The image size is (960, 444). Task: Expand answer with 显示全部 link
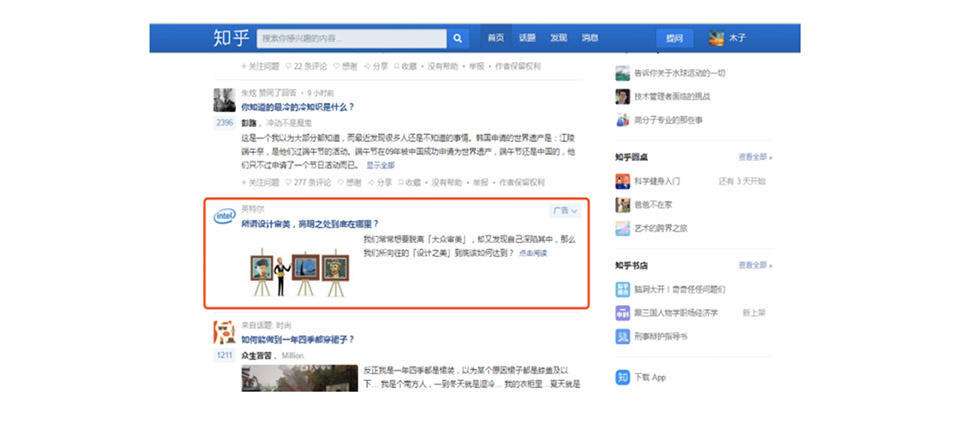pyautogui.click(x=380, y=165)
